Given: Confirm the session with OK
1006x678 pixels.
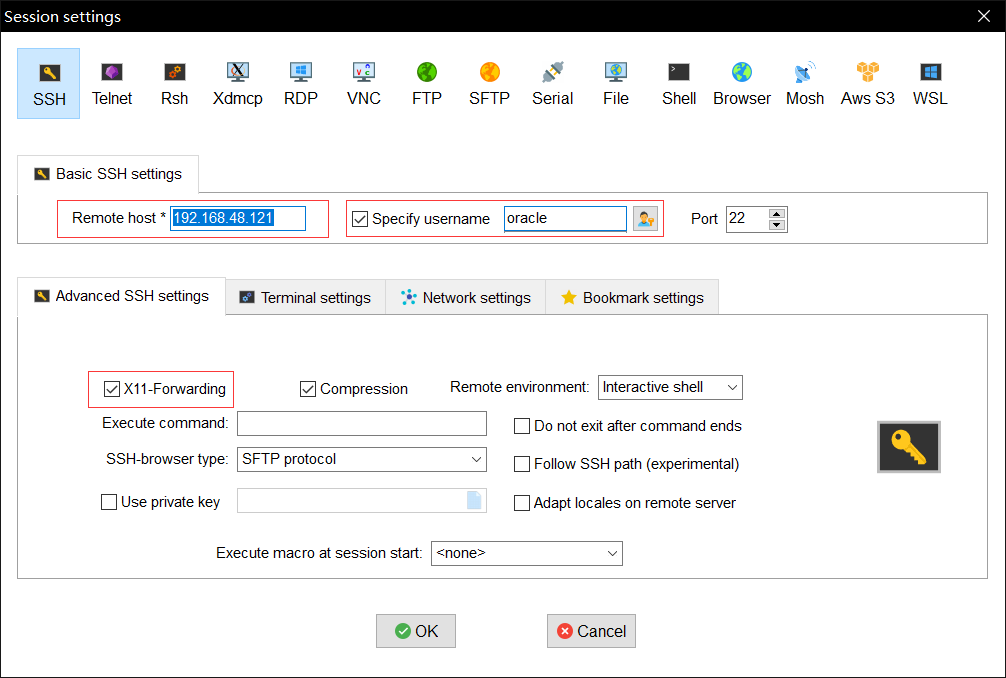Looking at the screenshot, I should 416,631.
